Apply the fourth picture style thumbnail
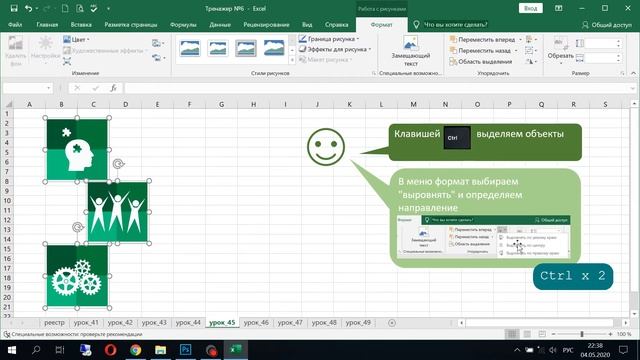 pos(273,49)
